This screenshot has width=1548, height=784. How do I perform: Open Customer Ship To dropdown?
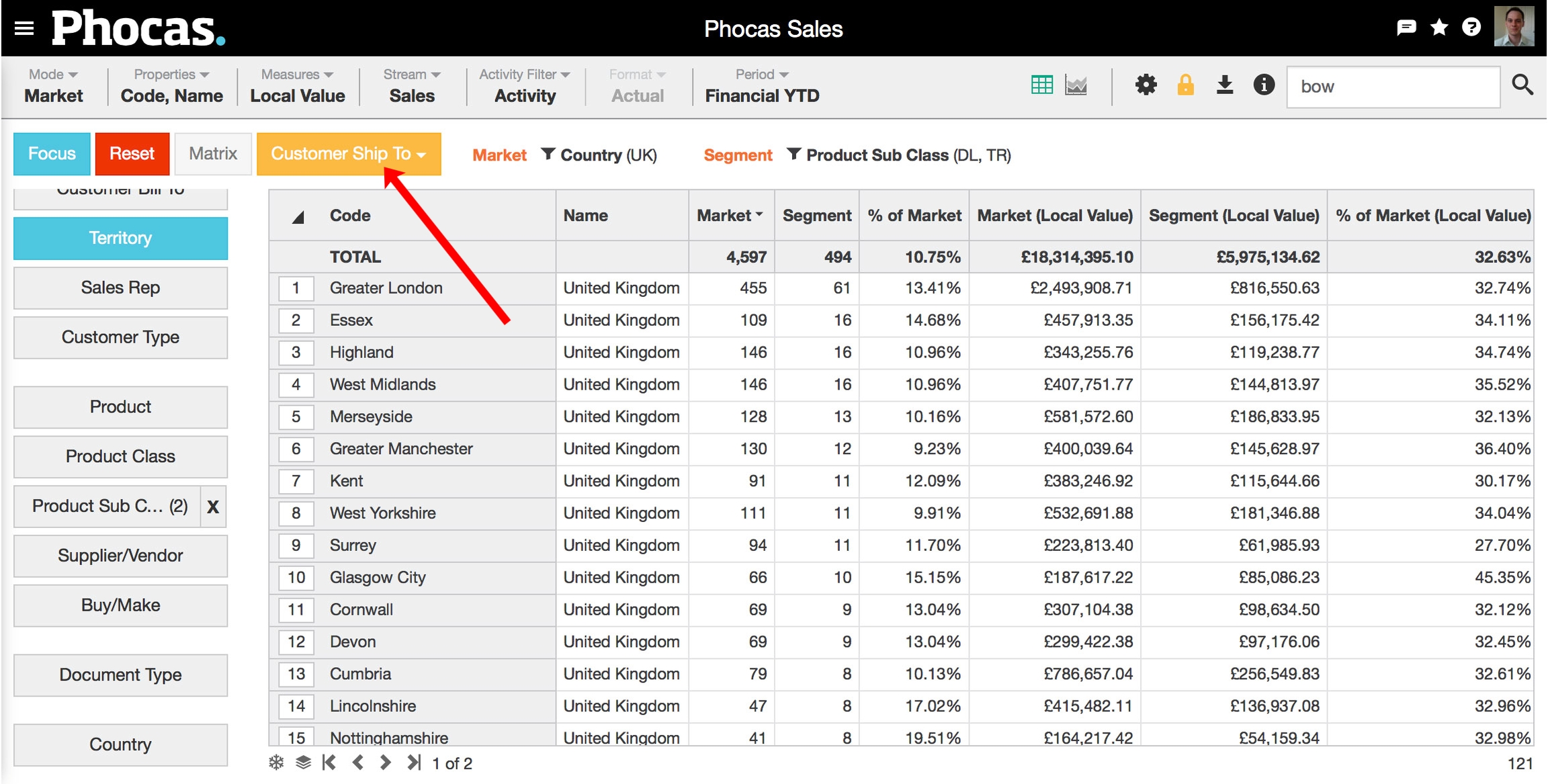[349, 154]
